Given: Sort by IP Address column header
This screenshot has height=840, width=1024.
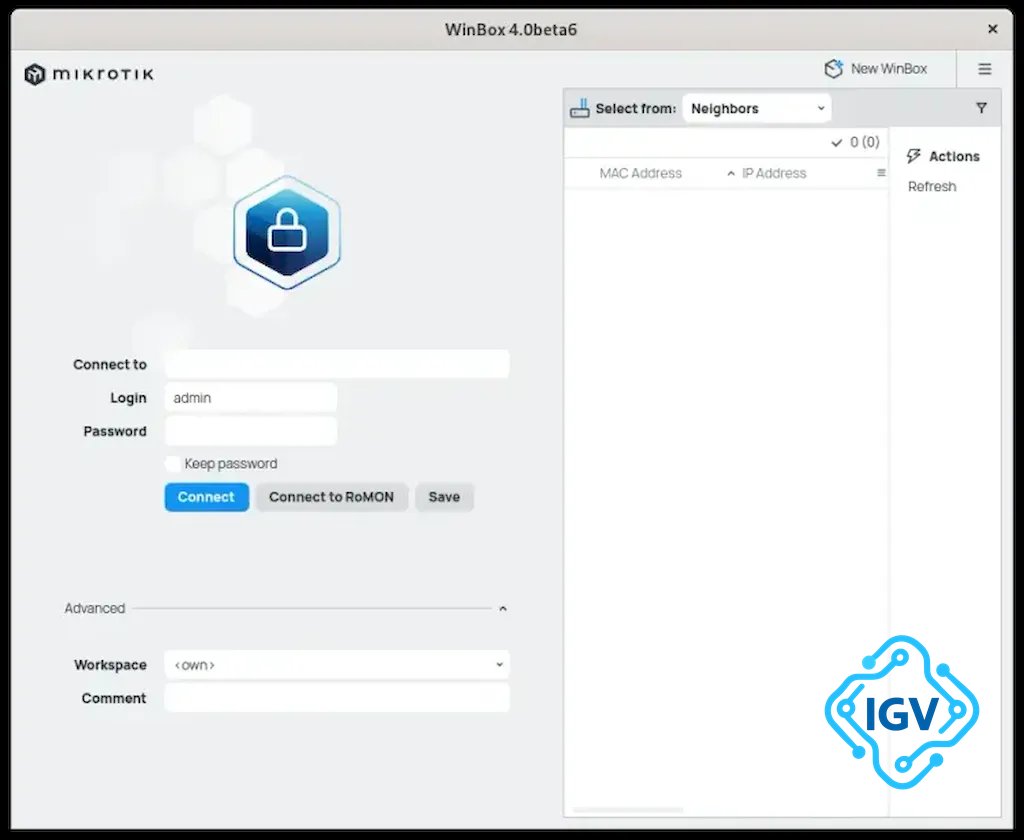Looking at the screenshot, I should [x=774, y=173].
